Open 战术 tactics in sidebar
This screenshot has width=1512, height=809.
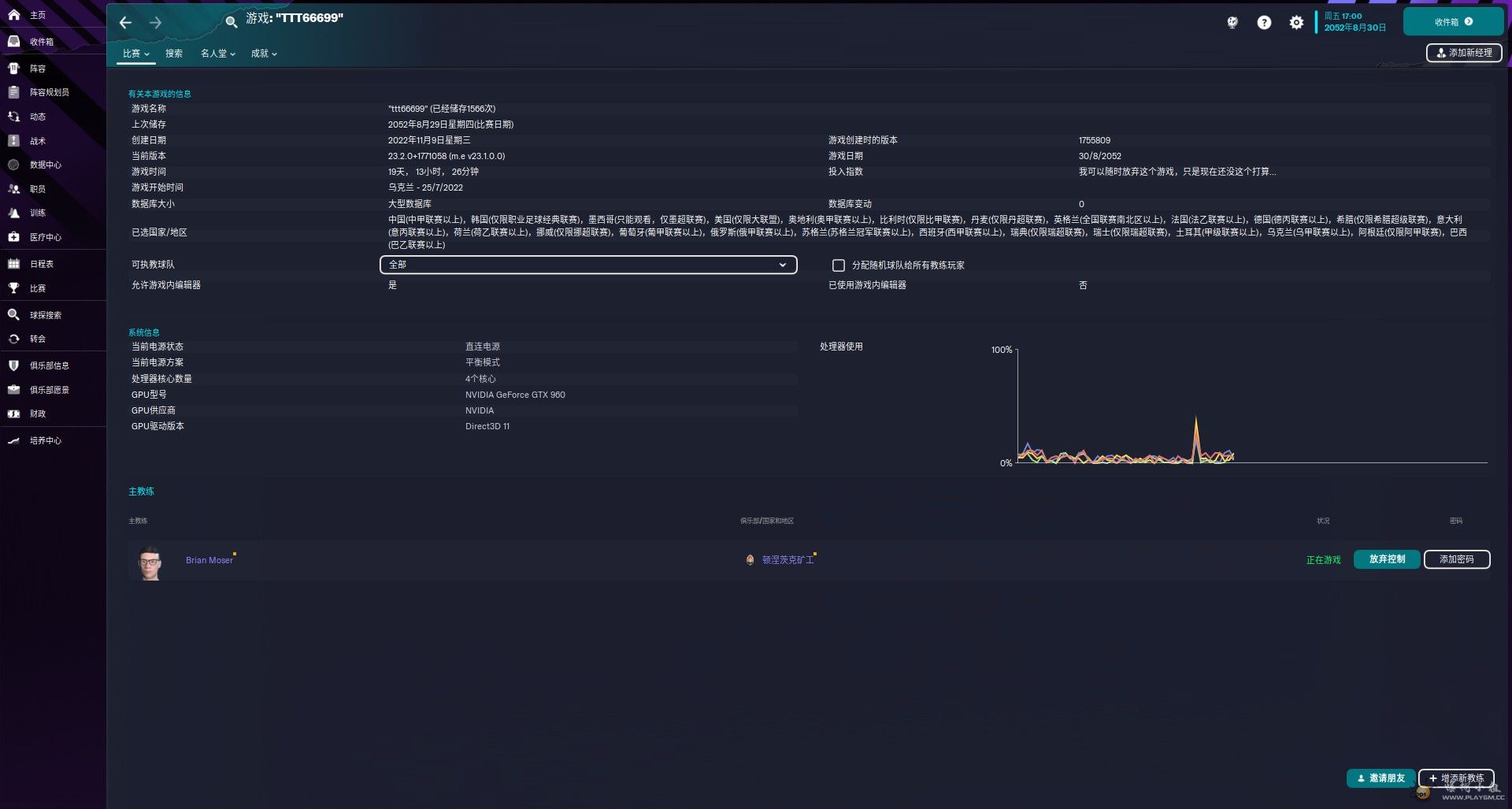pos(37,141)
